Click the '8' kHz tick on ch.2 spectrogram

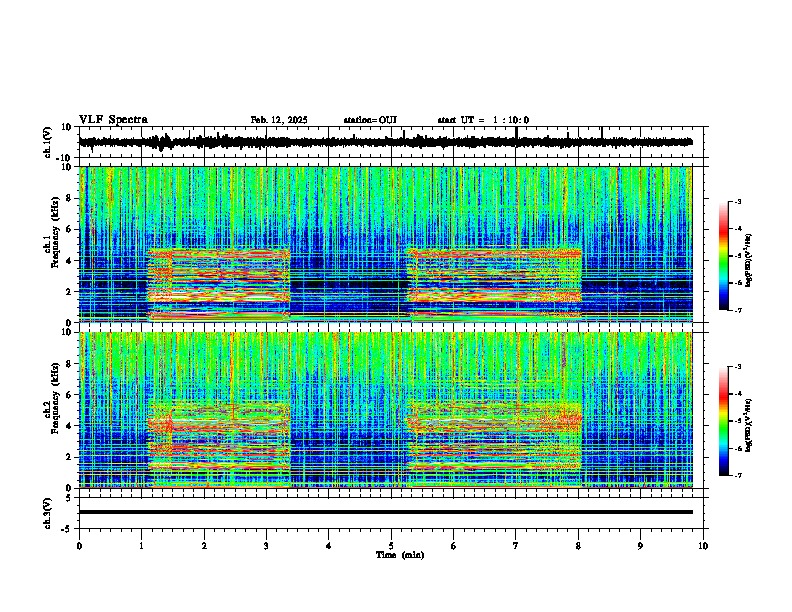click(x=70, y=364)
